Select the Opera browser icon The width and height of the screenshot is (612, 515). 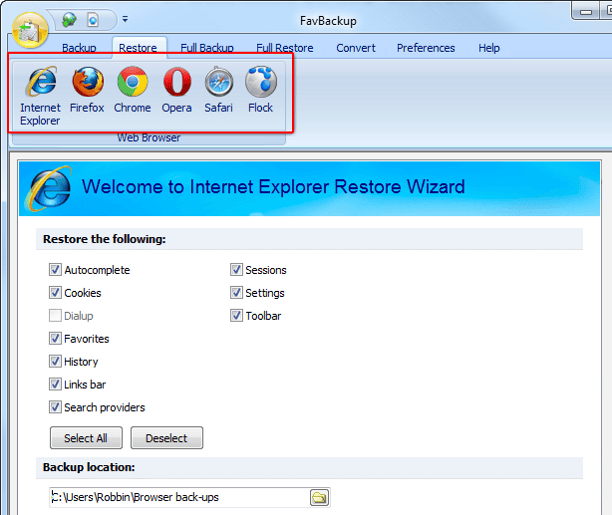[177, 90]
